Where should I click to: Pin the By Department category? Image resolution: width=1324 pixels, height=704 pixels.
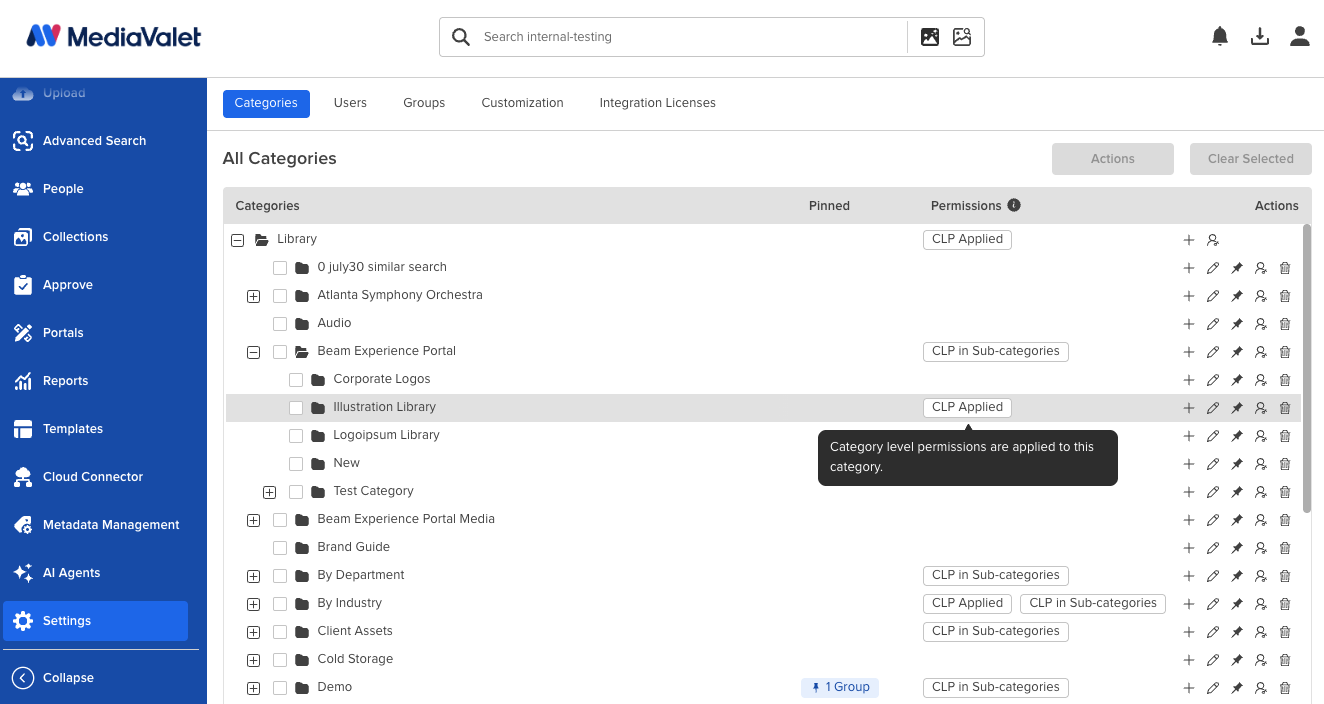click(x=1237, y=576)
